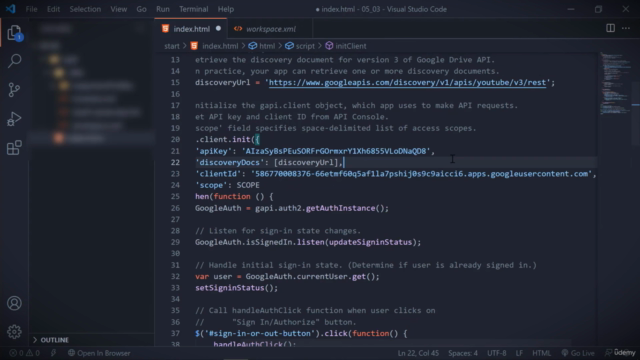The width and height of the screenshot is (640, 360).
Task: Click HTML language mode selector
Action: (541, 353)
